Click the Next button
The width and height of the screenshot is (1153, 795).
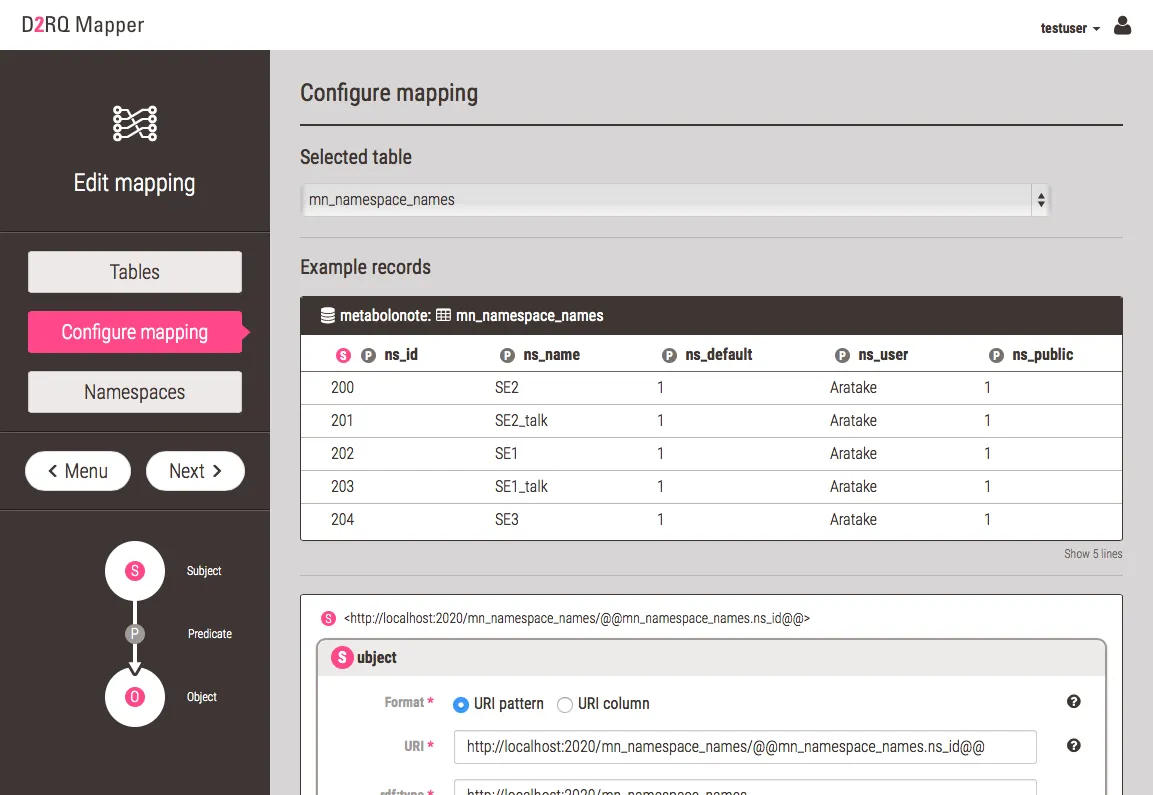[x=195, y=471]
